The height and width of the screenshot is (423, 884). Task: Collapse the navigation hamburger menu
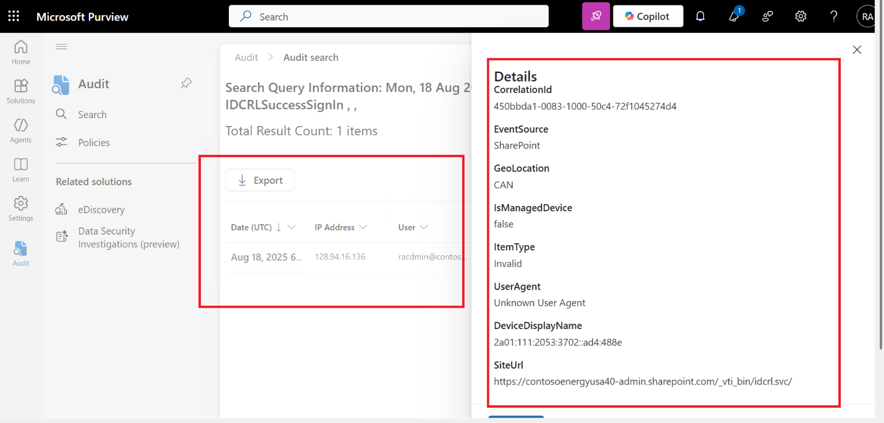click(x=61, y=47)
